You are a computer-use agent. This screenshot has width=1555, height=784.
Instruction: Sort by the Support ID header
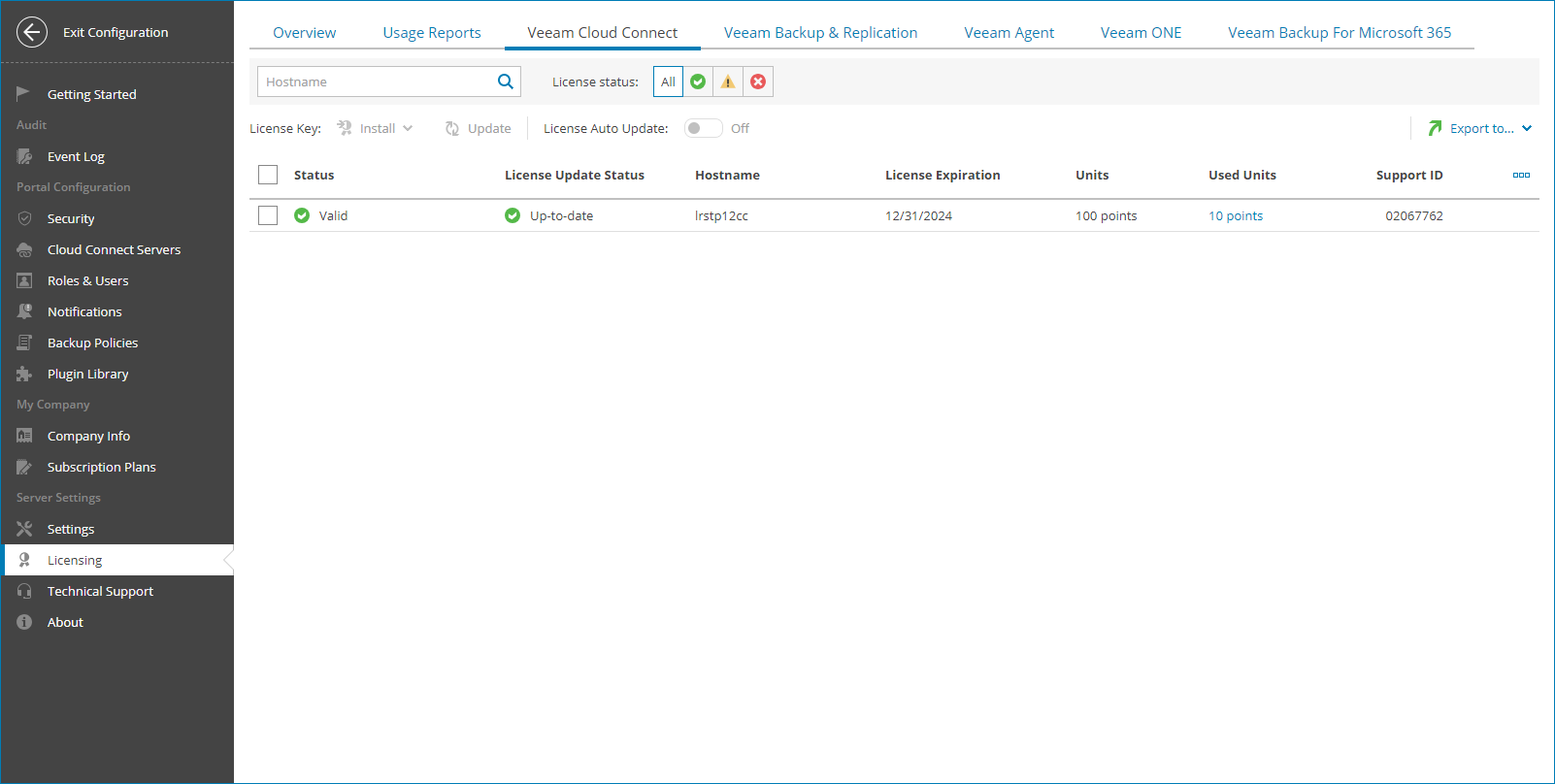pyautogui.click(x=1409, y=175)
